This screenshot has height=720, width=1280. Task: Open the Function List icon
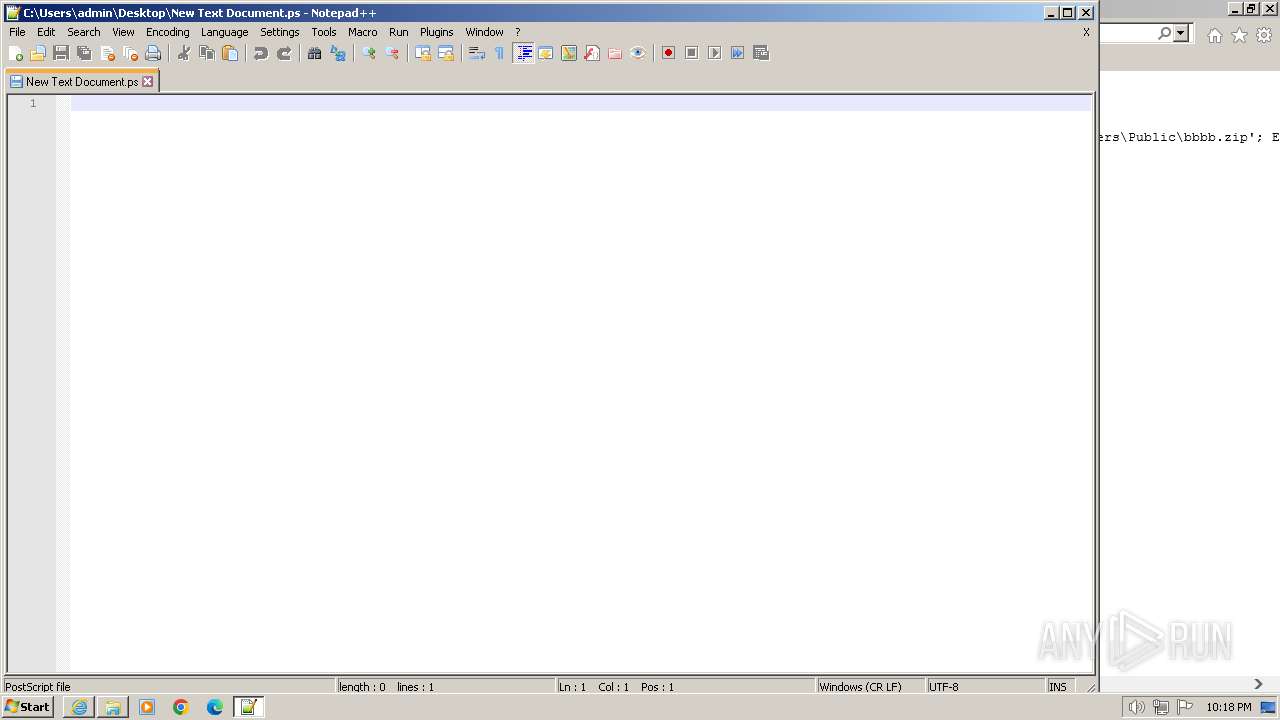click(x=592, y=53)
